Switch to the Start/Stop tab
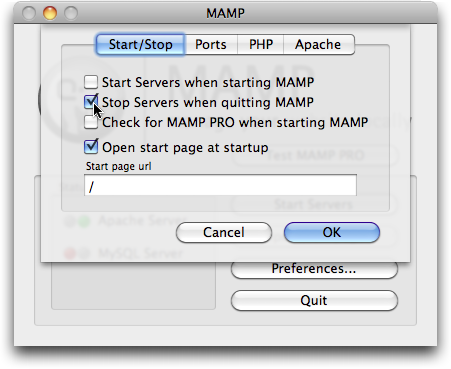451x369 pixels. pos(140,44)
